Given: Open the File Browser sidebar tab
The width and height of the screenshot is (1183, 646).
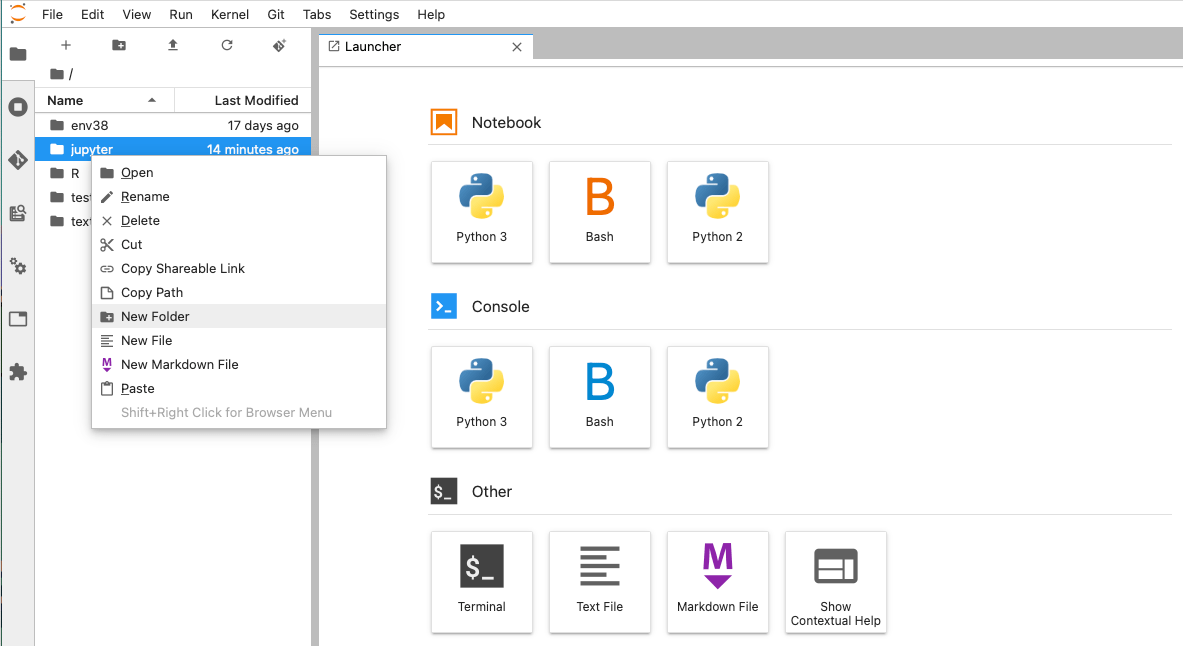Looking at the screenshot, I should (18, 54).
